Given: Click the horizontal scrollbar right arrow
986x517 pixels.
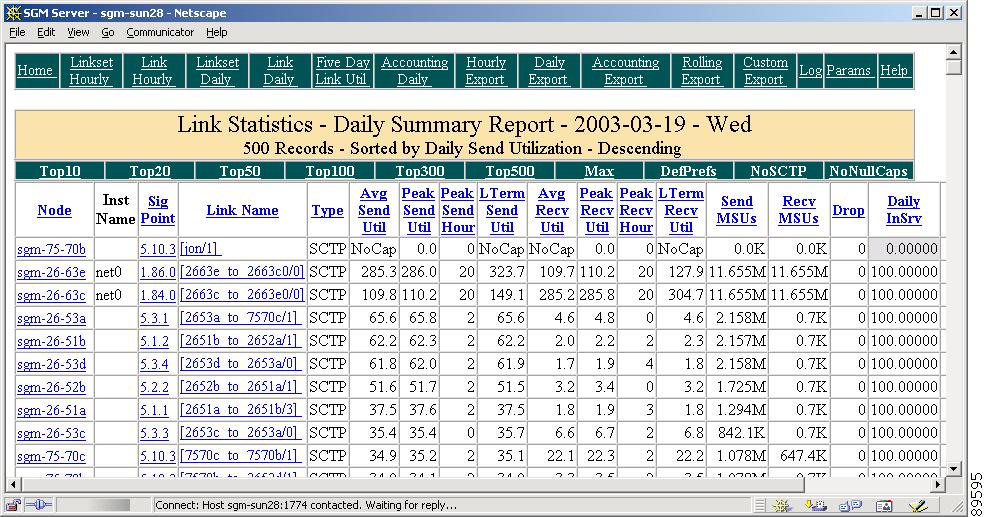Looking at the screenshot, I should pos(938,485).
